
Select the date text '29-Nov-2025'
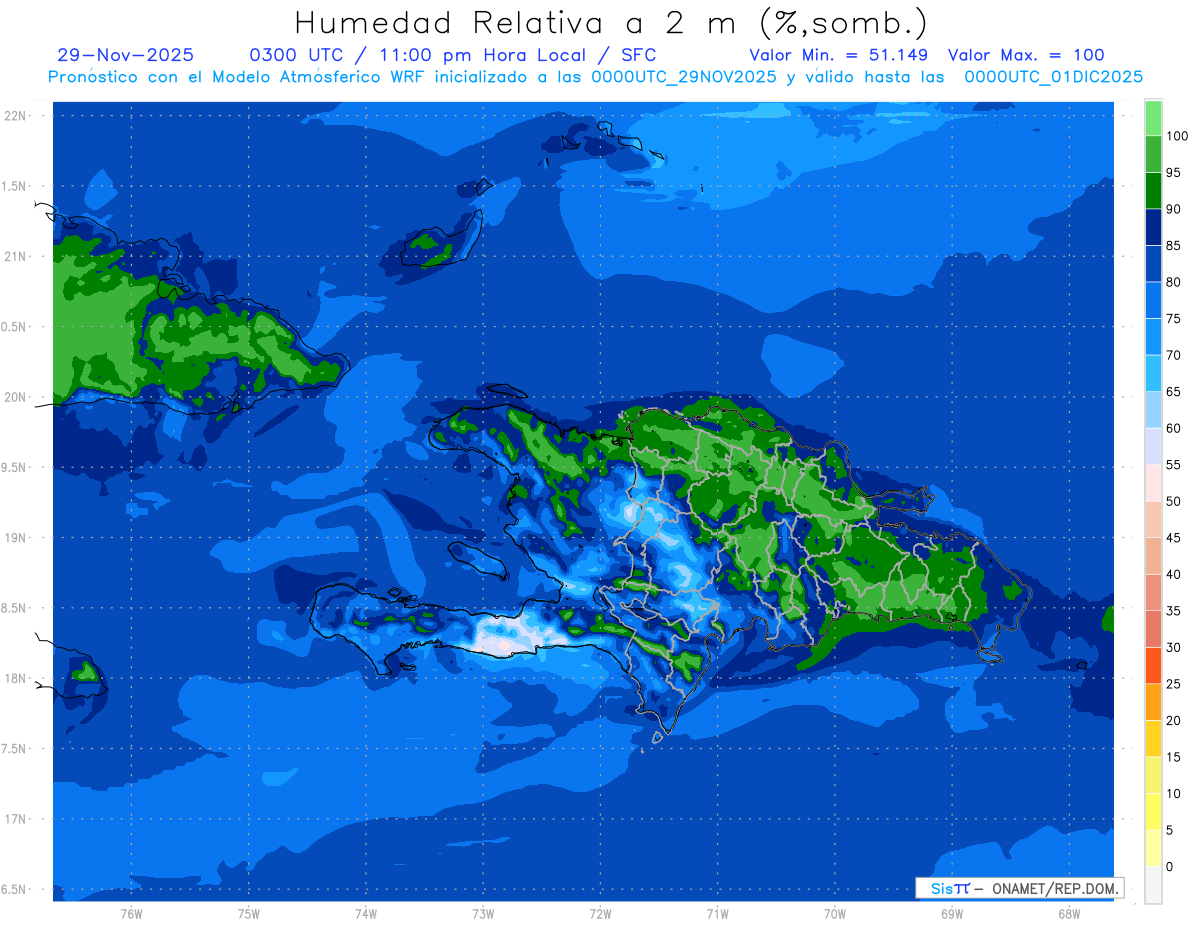(x=126, y=55)
